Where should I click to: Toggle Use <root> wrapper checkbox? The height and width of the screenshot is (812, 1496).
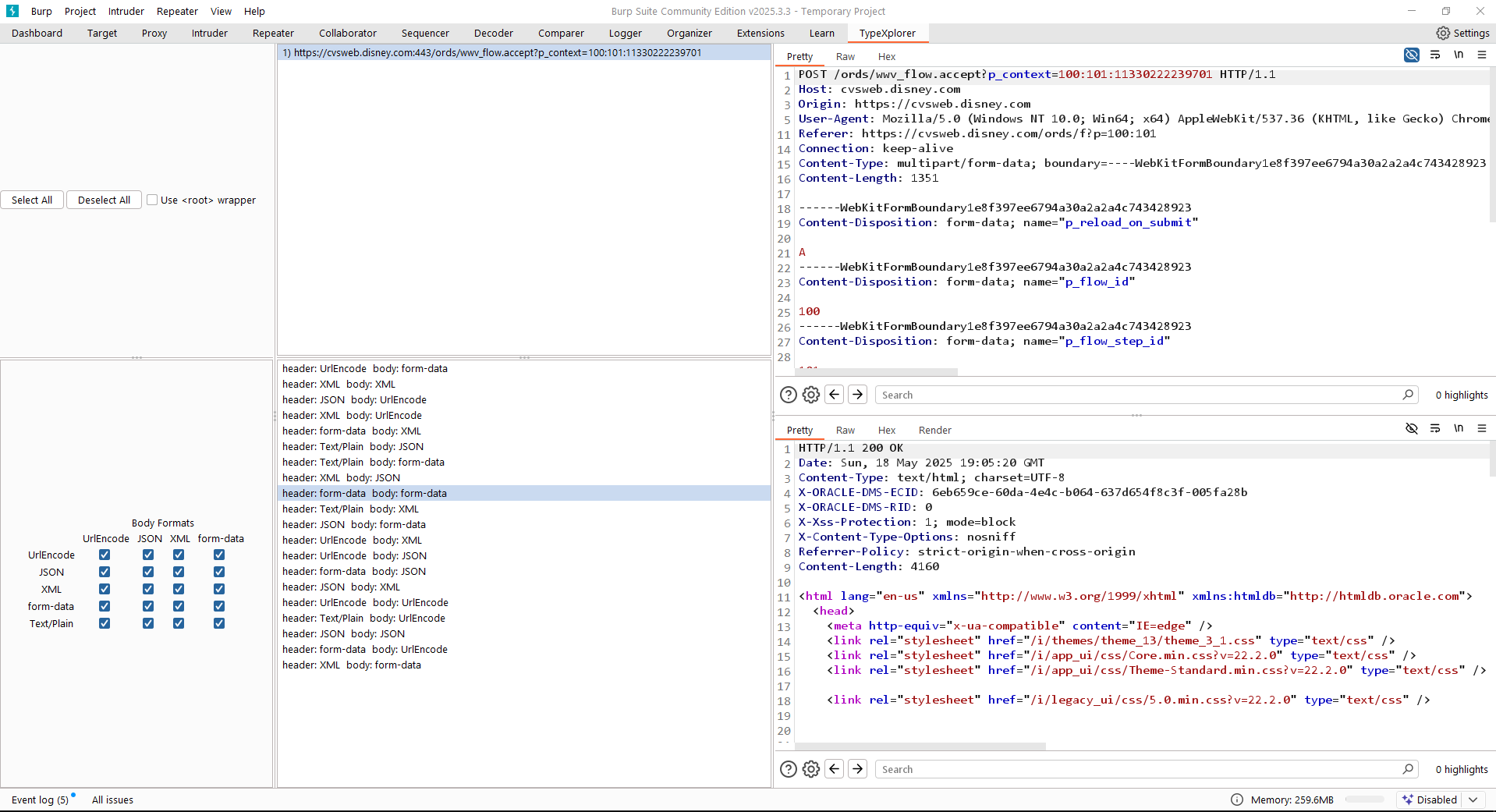pyautogui.click(x=153, y=200)
